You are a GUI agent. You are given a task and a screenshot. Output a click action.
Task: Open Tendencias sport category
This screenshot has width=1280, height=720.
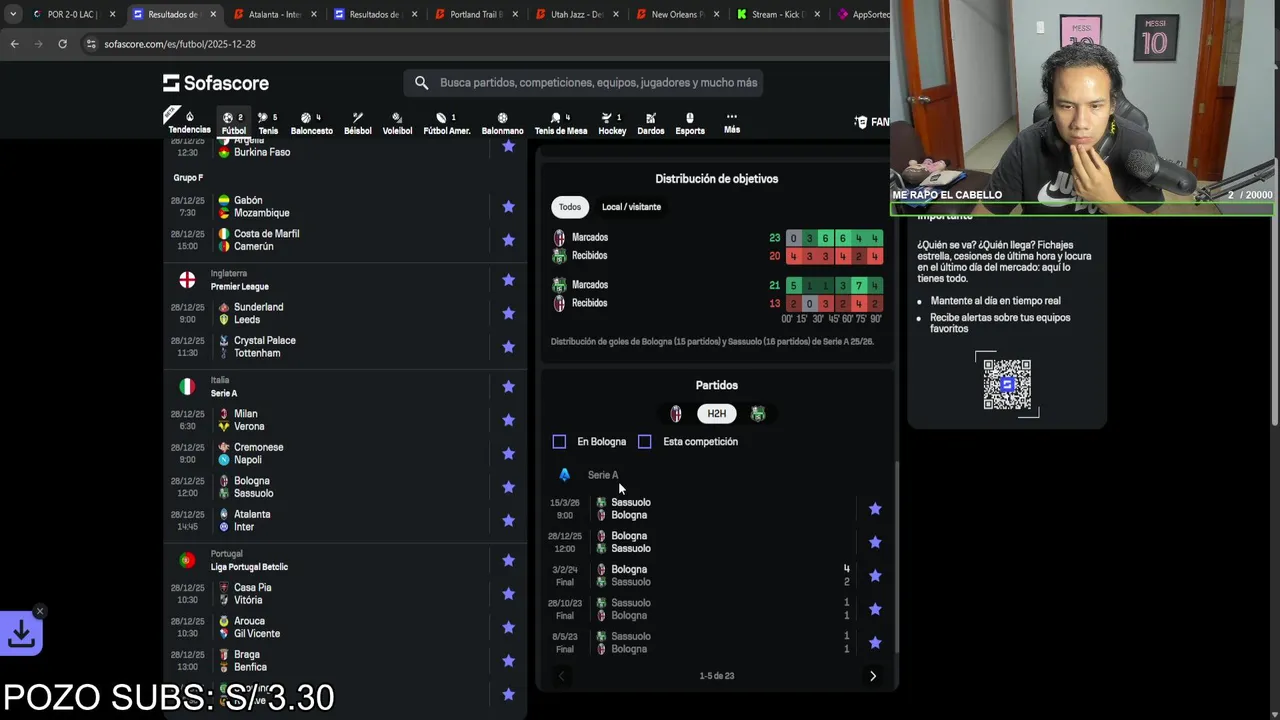pos(189,122)
